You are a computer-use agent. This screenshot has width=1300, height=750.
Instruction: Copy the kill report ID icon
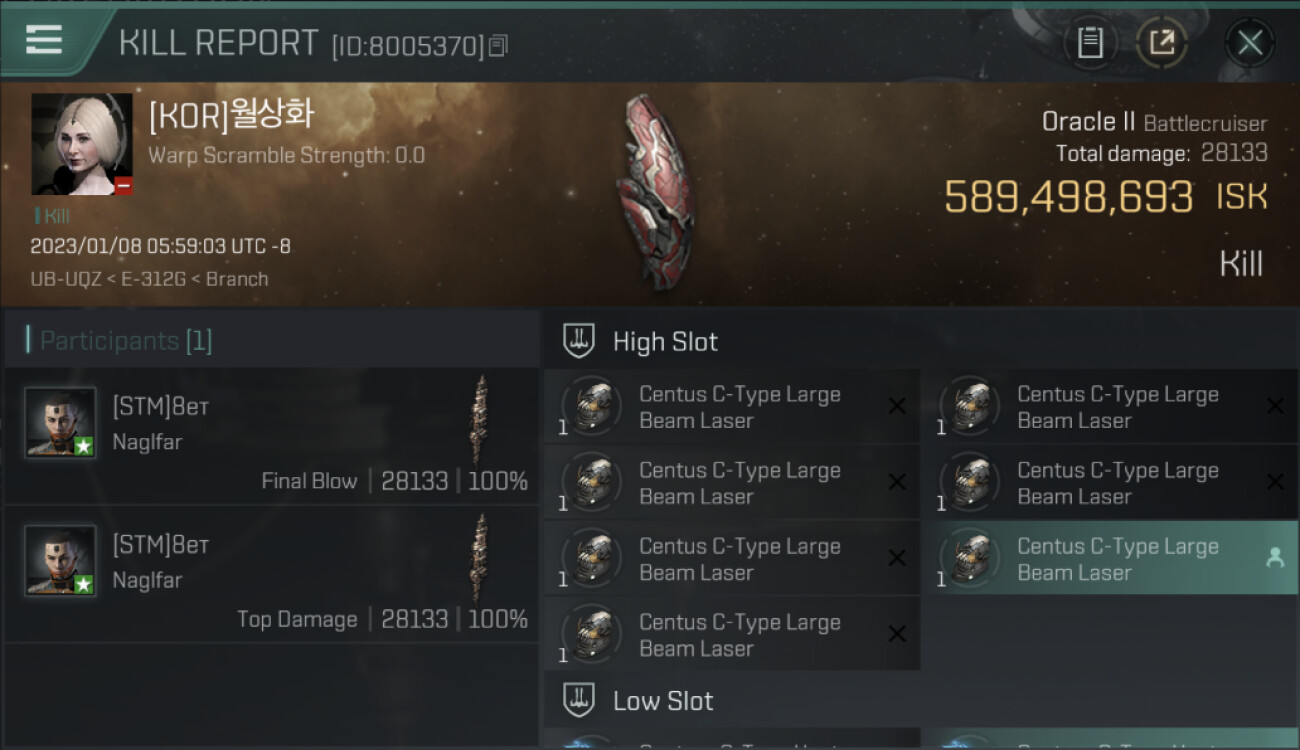coord(498,46)
